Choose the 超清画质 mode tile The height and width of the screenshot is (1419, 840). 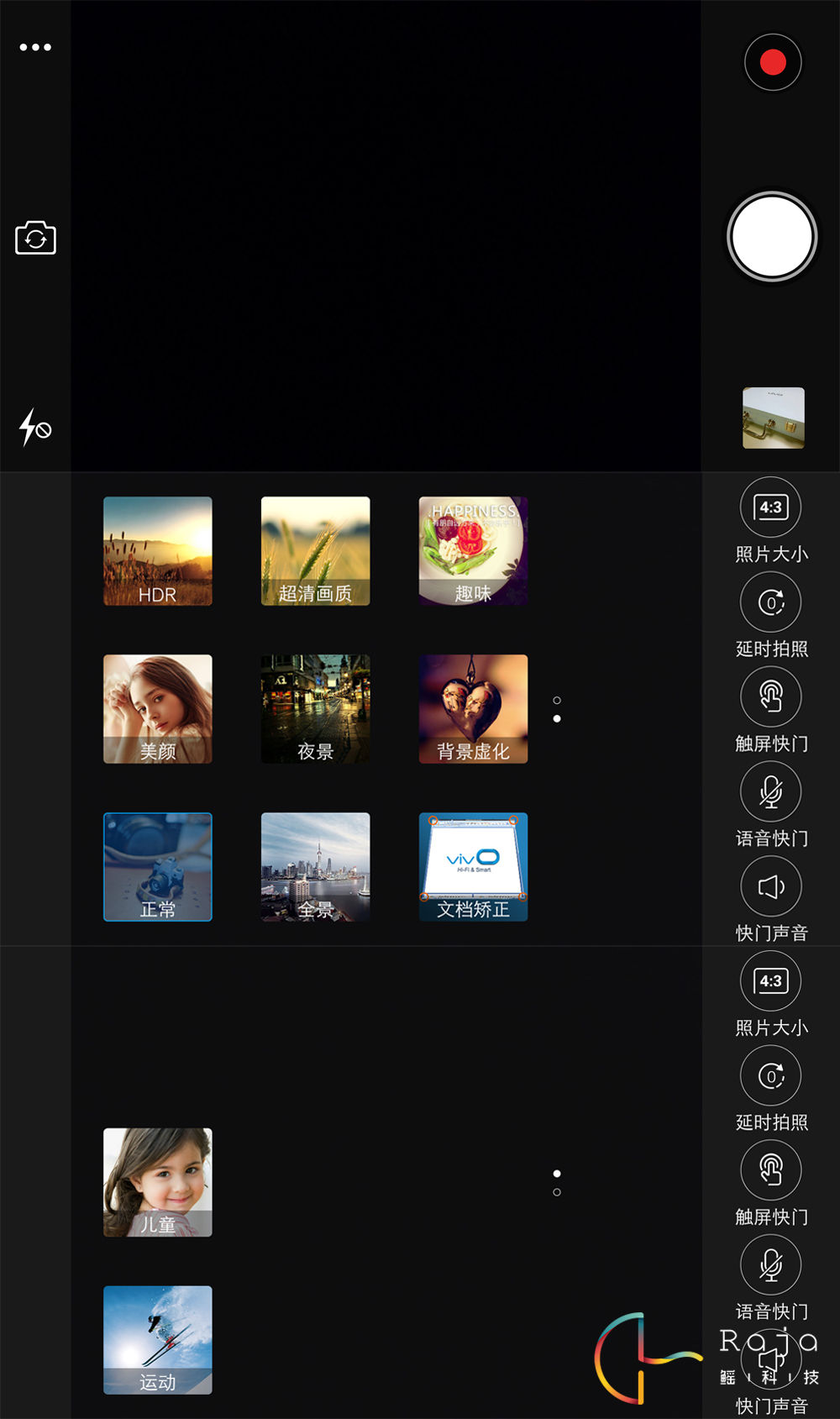click(x=315, y=551)
